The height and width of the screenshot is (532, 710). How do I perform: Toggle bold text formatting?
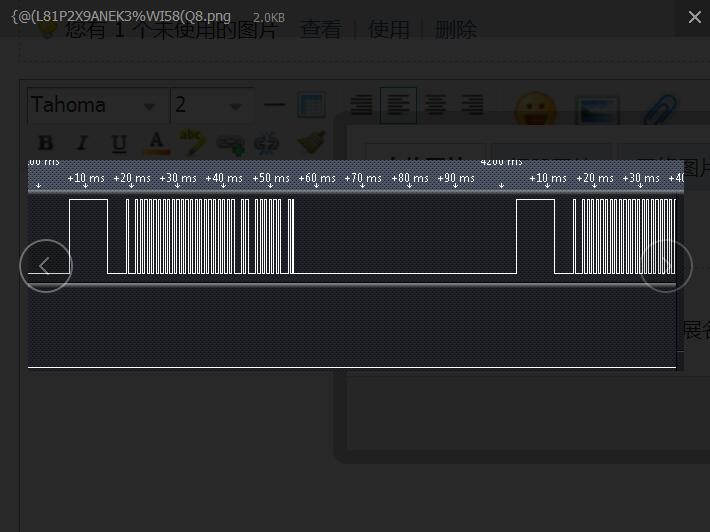click(x=45, y=143)
